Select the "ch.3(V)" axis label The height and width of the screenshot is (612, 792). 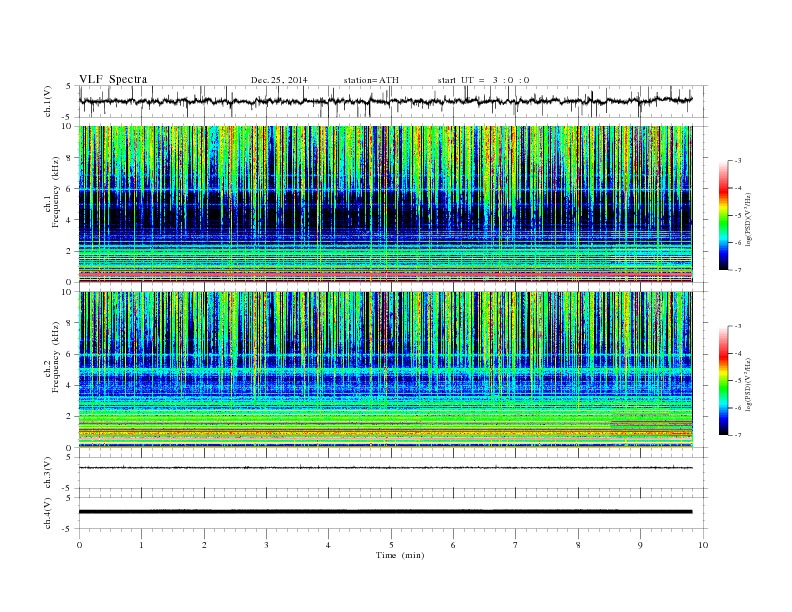click(48, 472)
